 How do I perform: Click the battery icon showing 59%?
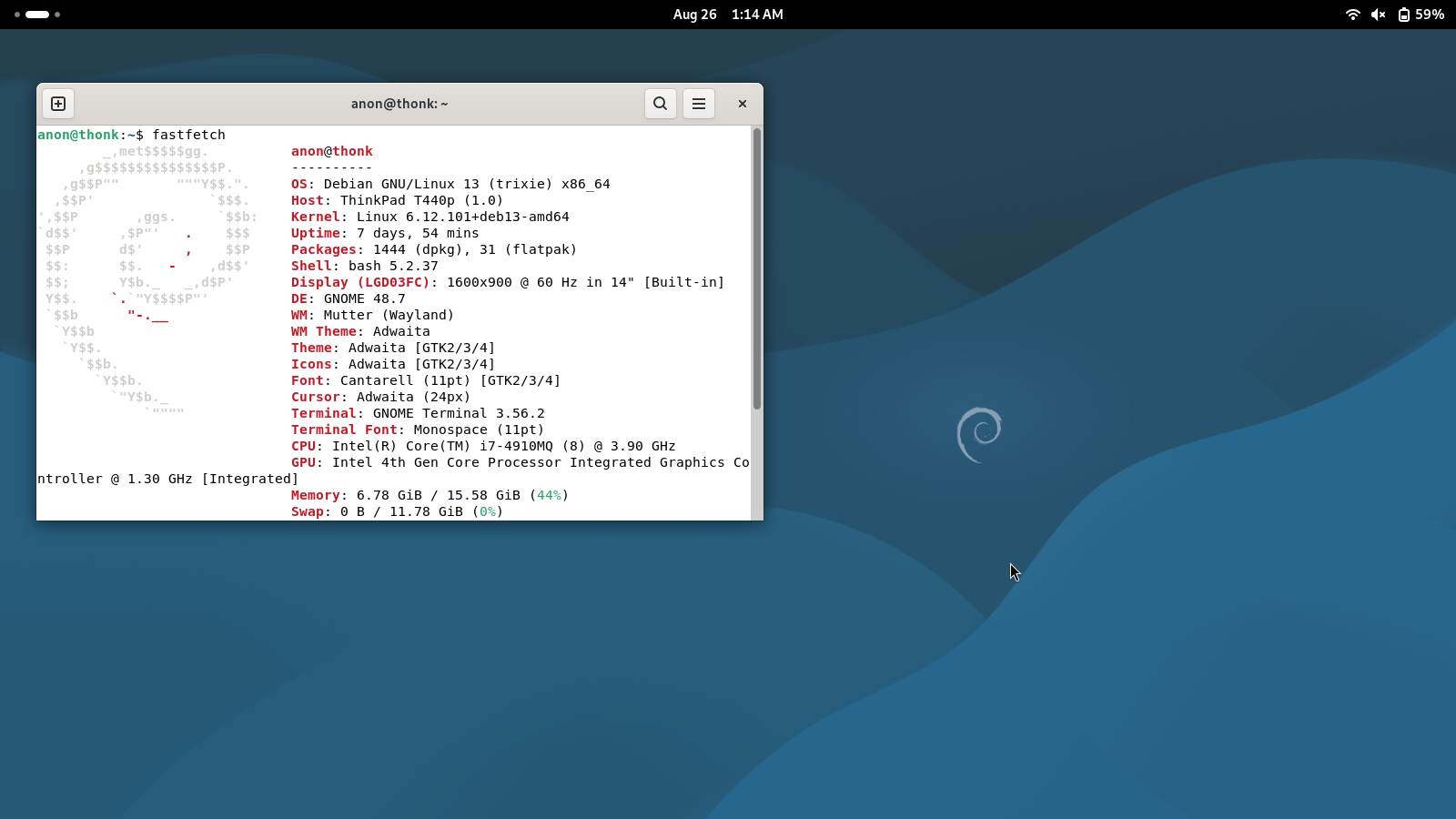tap(1404, 15)
